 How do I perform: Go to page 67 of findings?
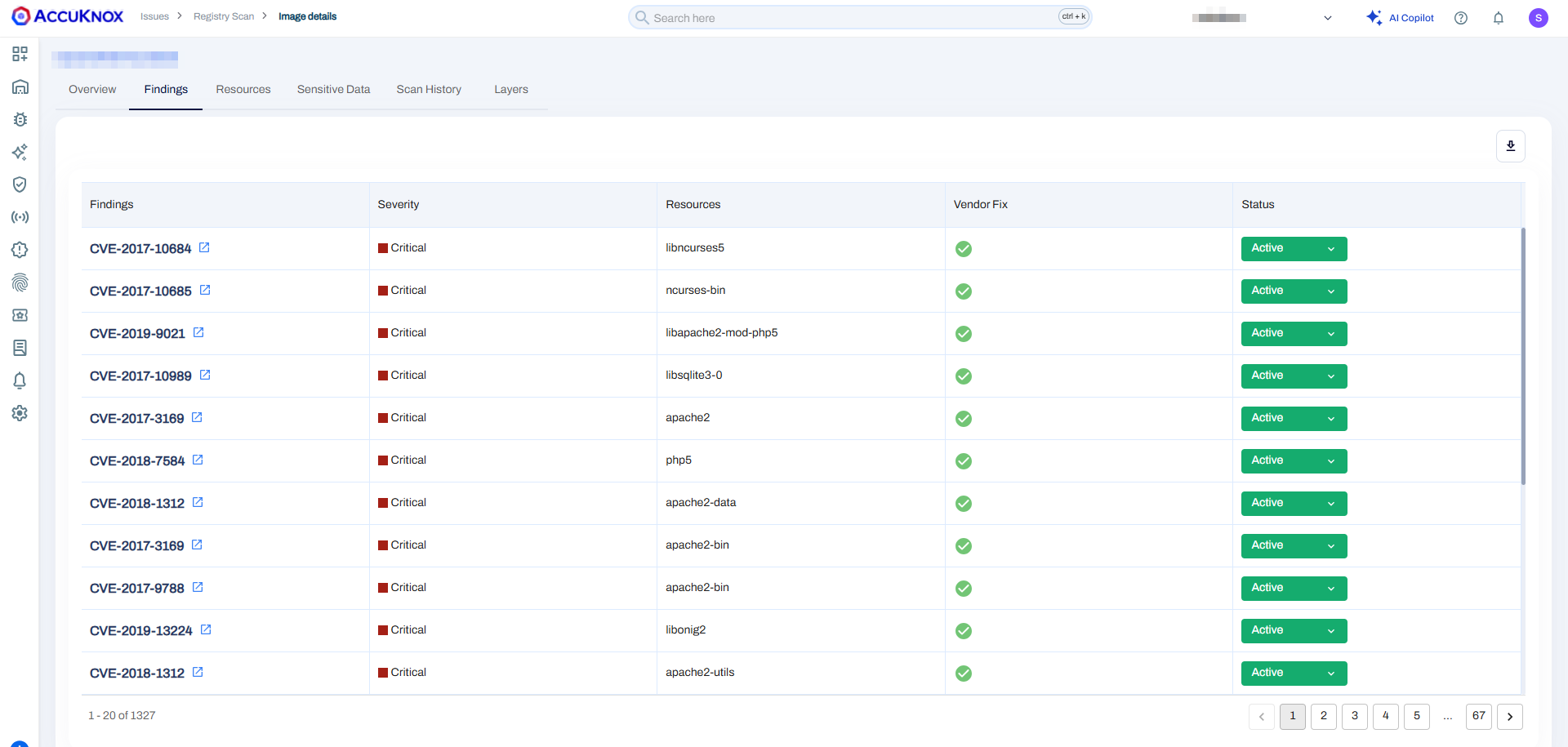pos(1478,716)
